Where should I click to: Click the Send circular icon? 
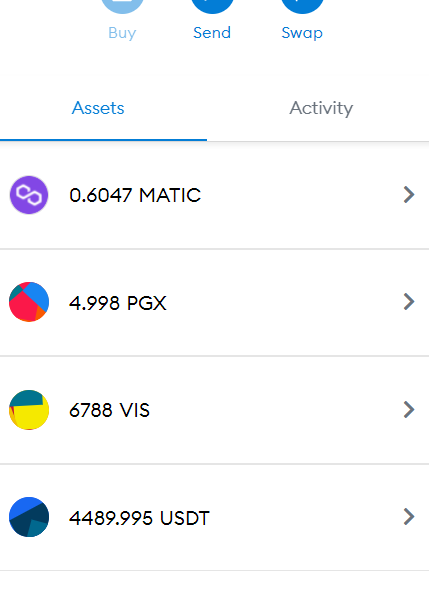pyautogui.click(x=212, y=5)
